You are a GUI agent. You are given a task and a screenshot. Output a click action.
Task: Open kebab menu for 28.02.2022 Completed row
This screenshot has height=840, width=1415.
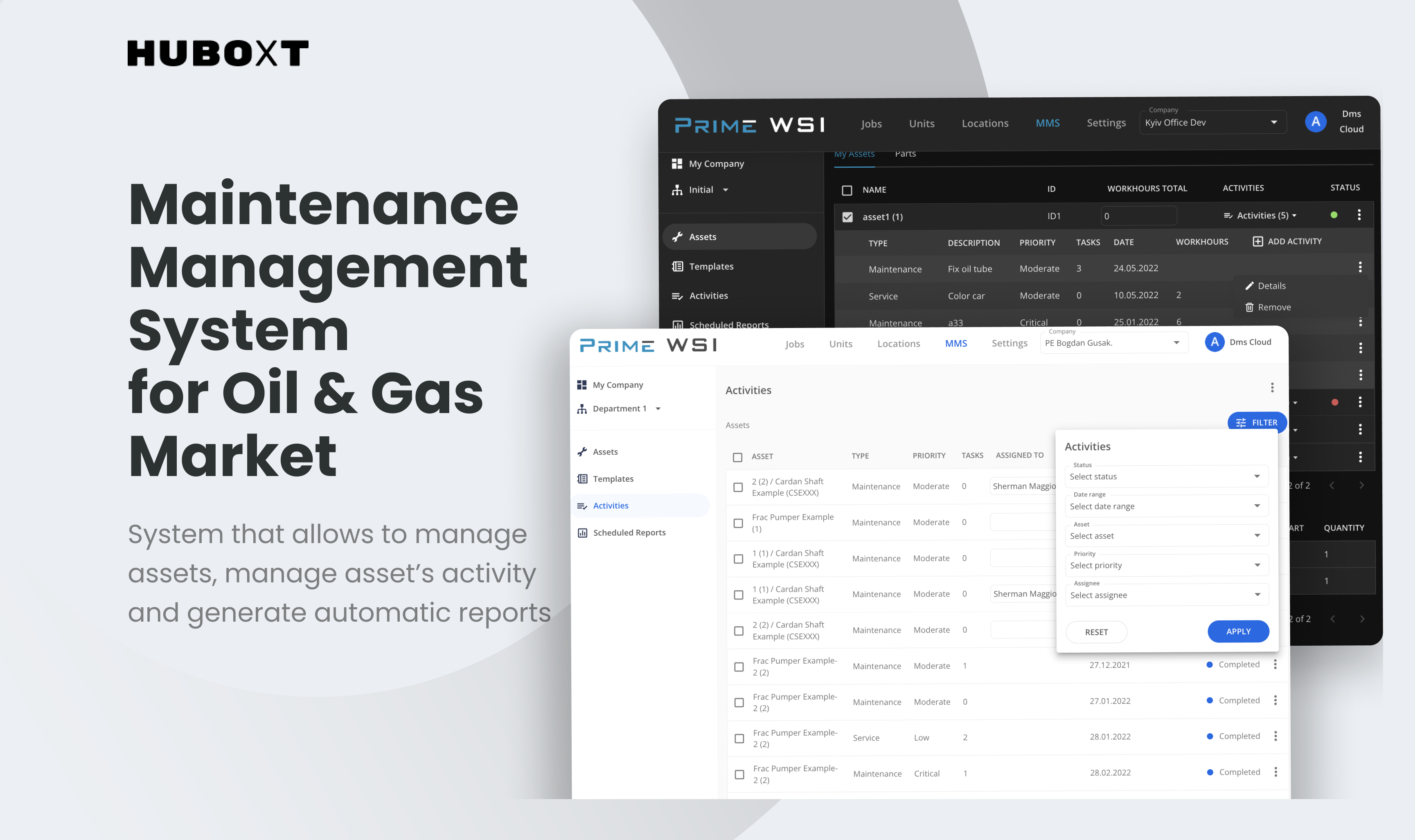point(1275,772)
